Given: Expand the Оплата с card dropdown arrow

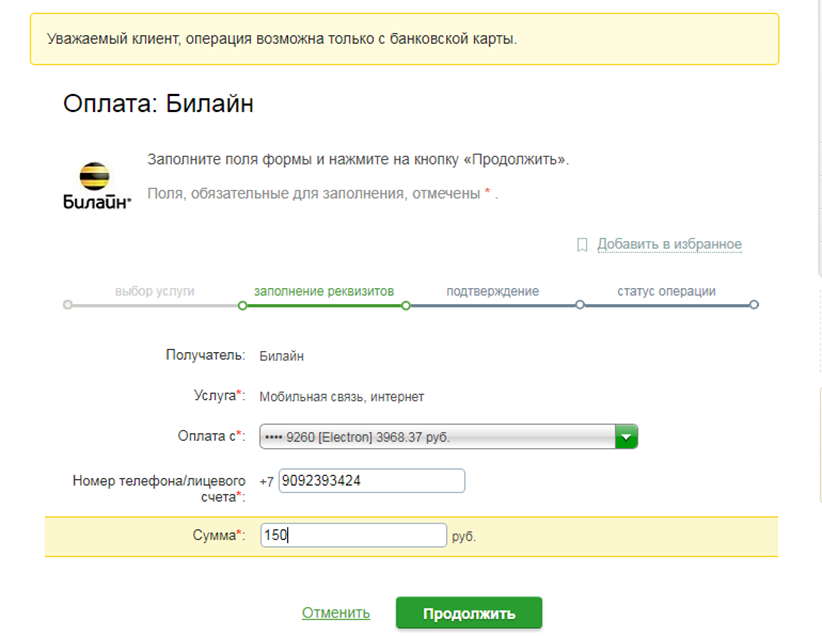Looking at the screenshot, I should pos(626,437).
